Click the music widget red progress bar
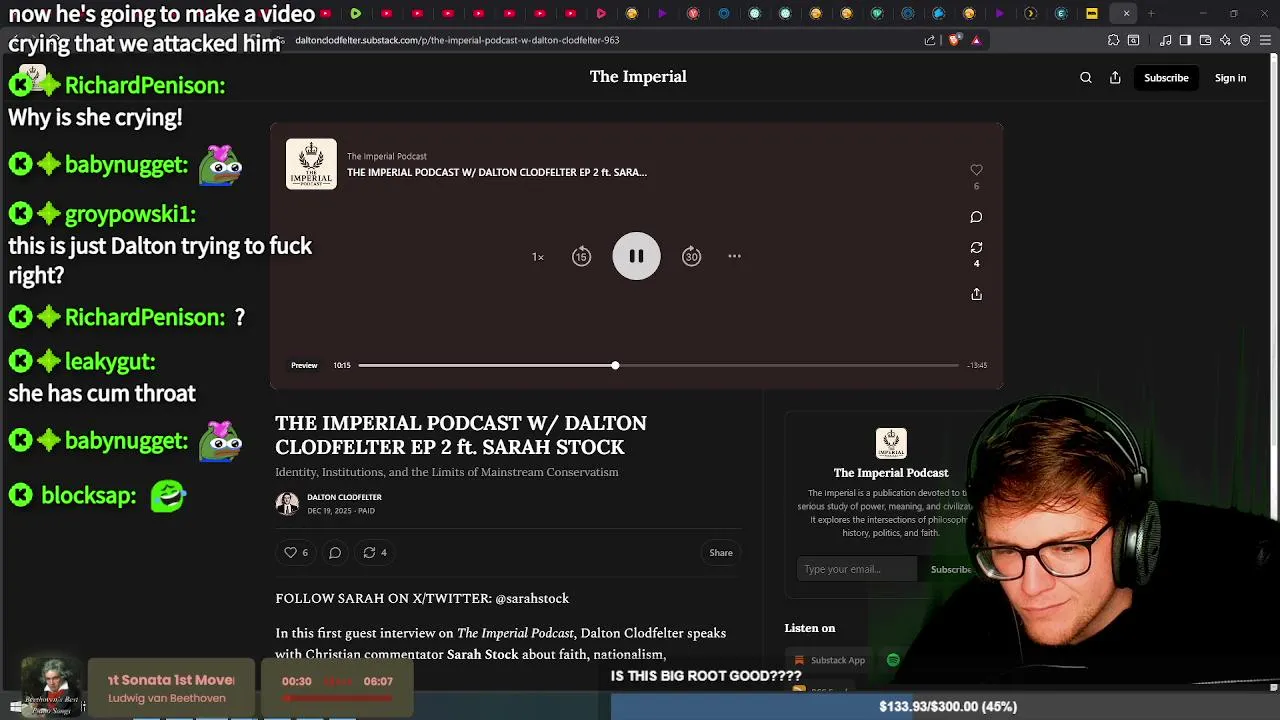The image size is (1280, 720). 337,698
